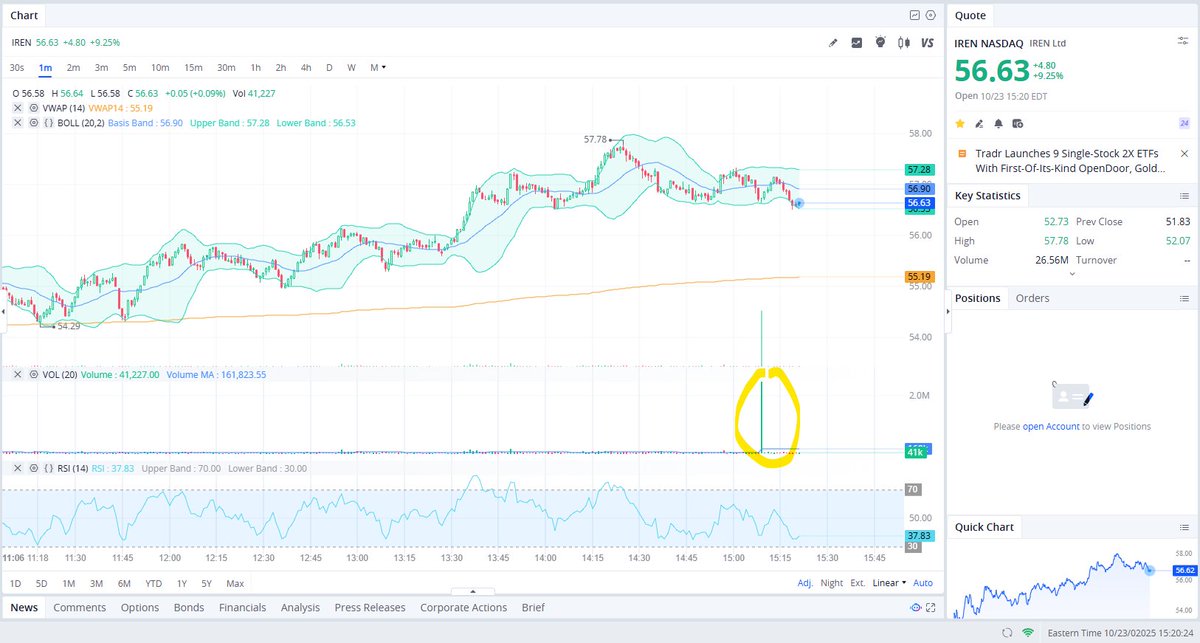The height and width of the screenshot is (643, 1200).
Task: Change candlestick chart type
Action: tap(904, 42)
